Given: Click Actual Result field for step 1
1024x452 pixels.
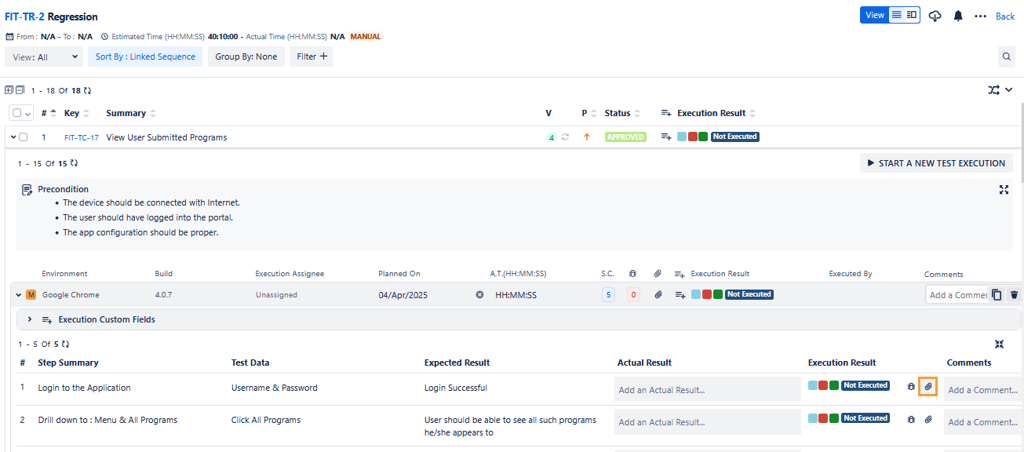Looking at the screenshot, I should point(708,389).
